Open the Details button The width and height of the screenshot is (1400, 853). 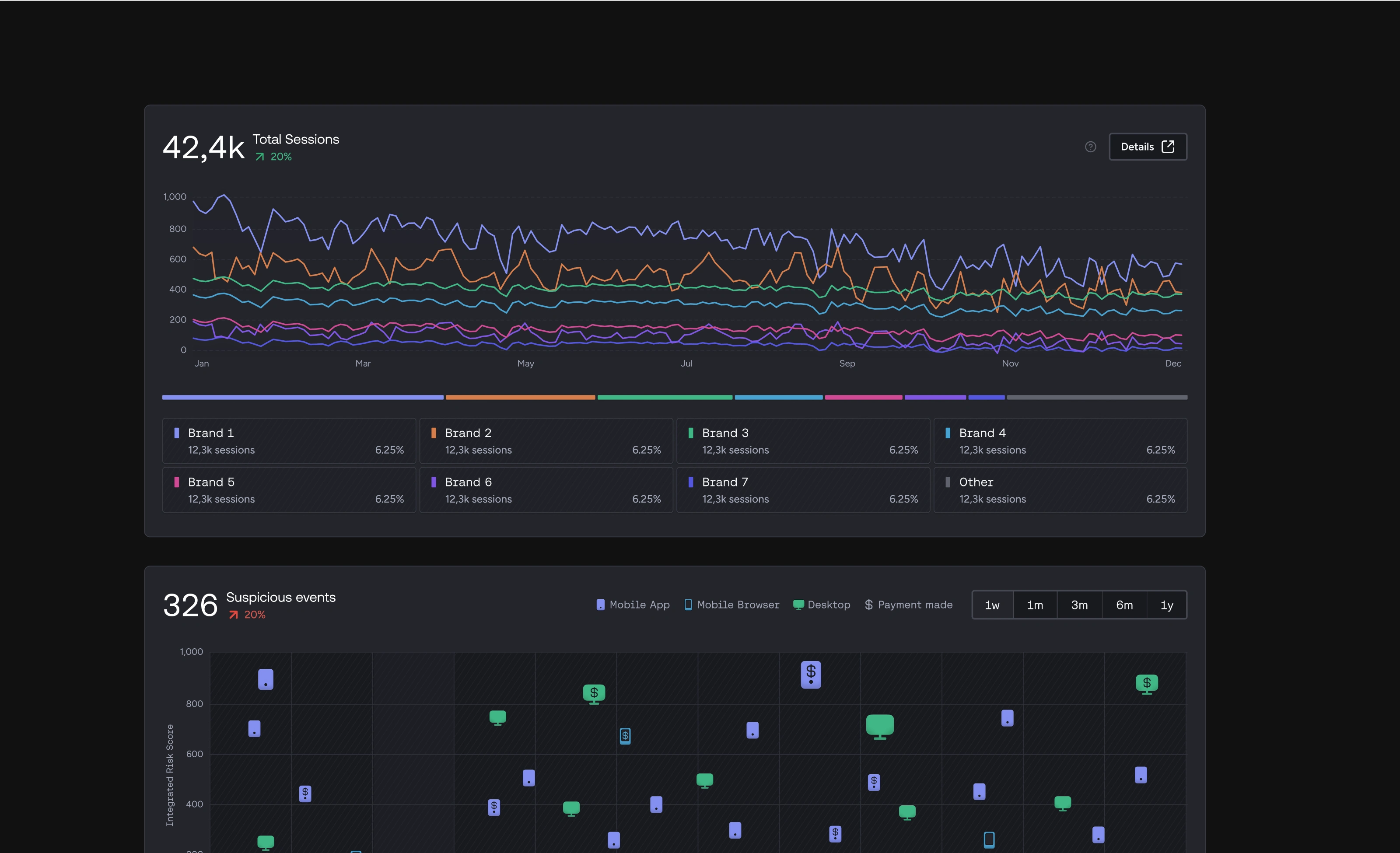[1147, 147]
